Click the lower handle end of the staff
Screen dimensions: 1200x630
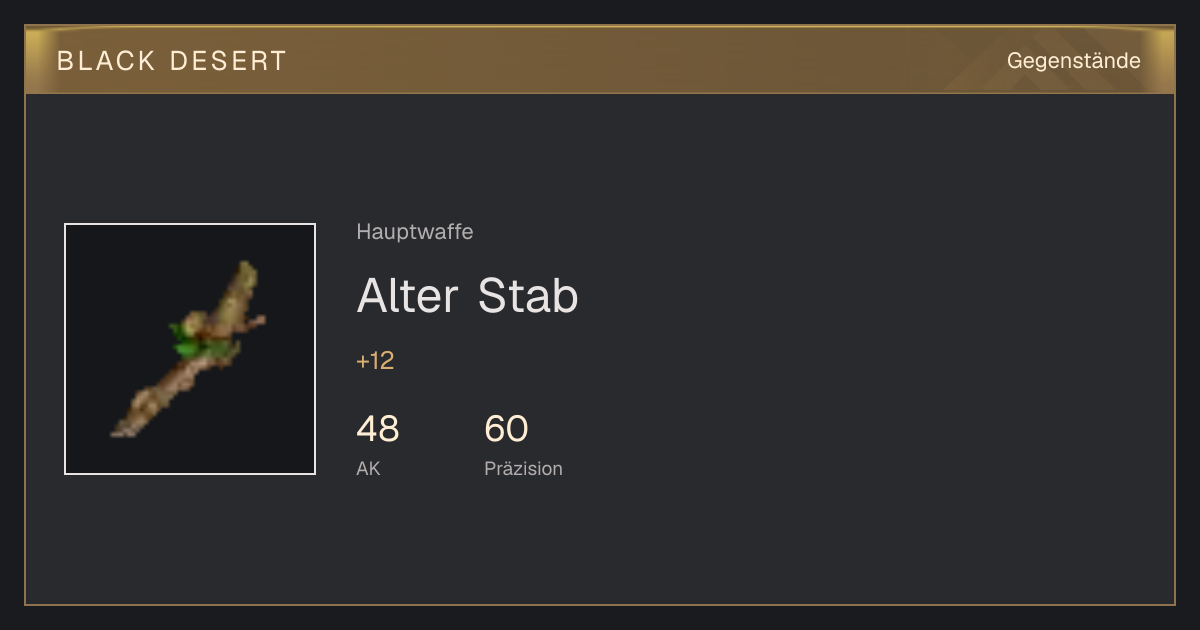click(x=126, y=428)
